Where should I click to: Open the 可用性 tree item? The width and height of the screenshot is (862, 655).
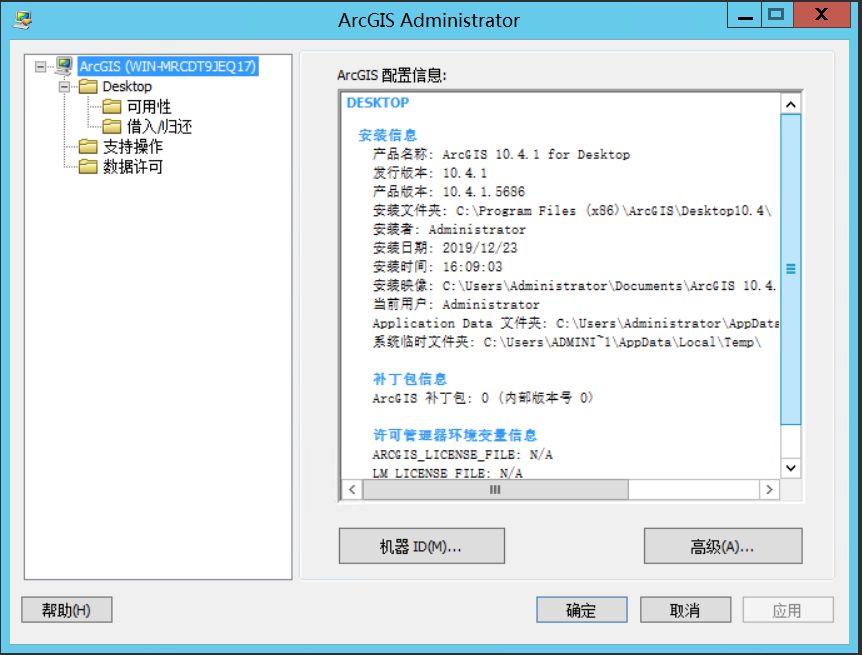click(149, 107)
